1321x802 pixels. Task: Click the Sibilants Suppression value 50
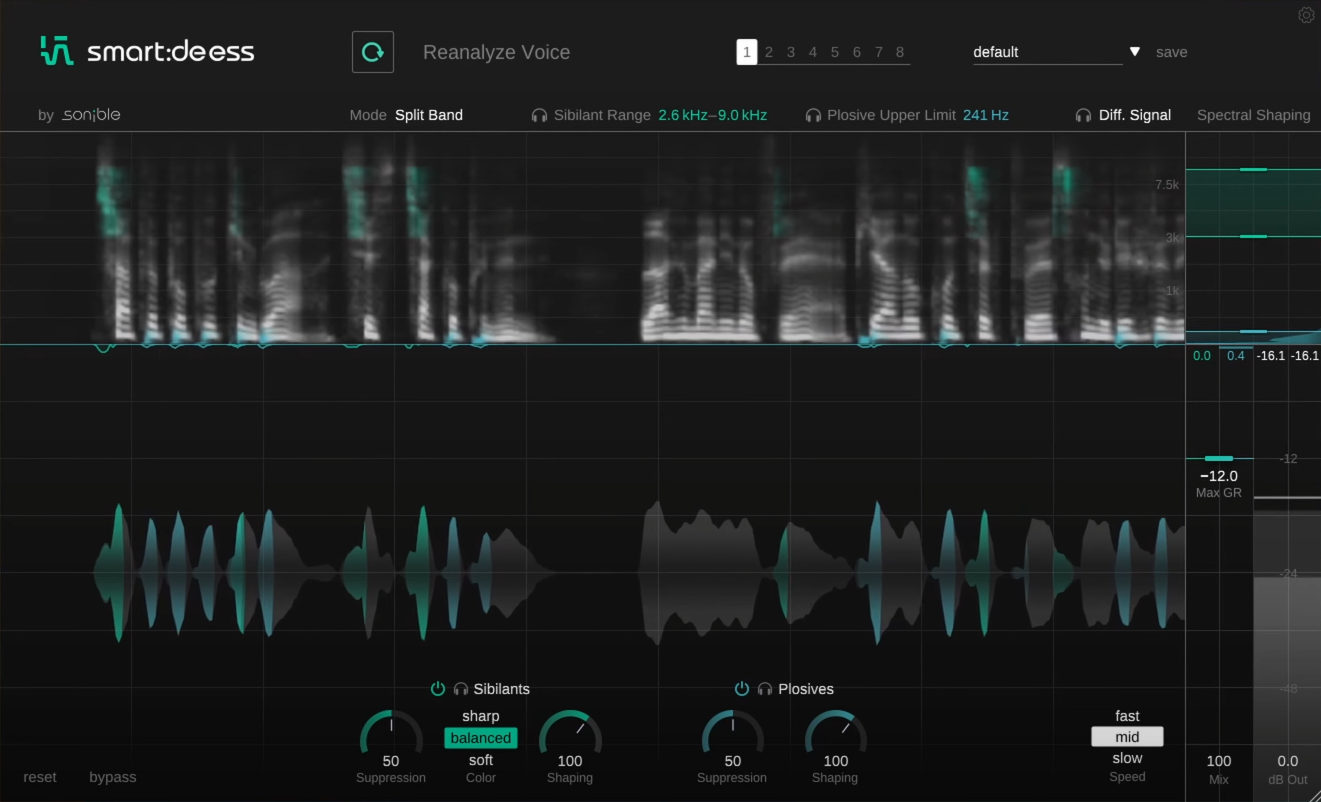pyautogui.click(x=391, y=761)
